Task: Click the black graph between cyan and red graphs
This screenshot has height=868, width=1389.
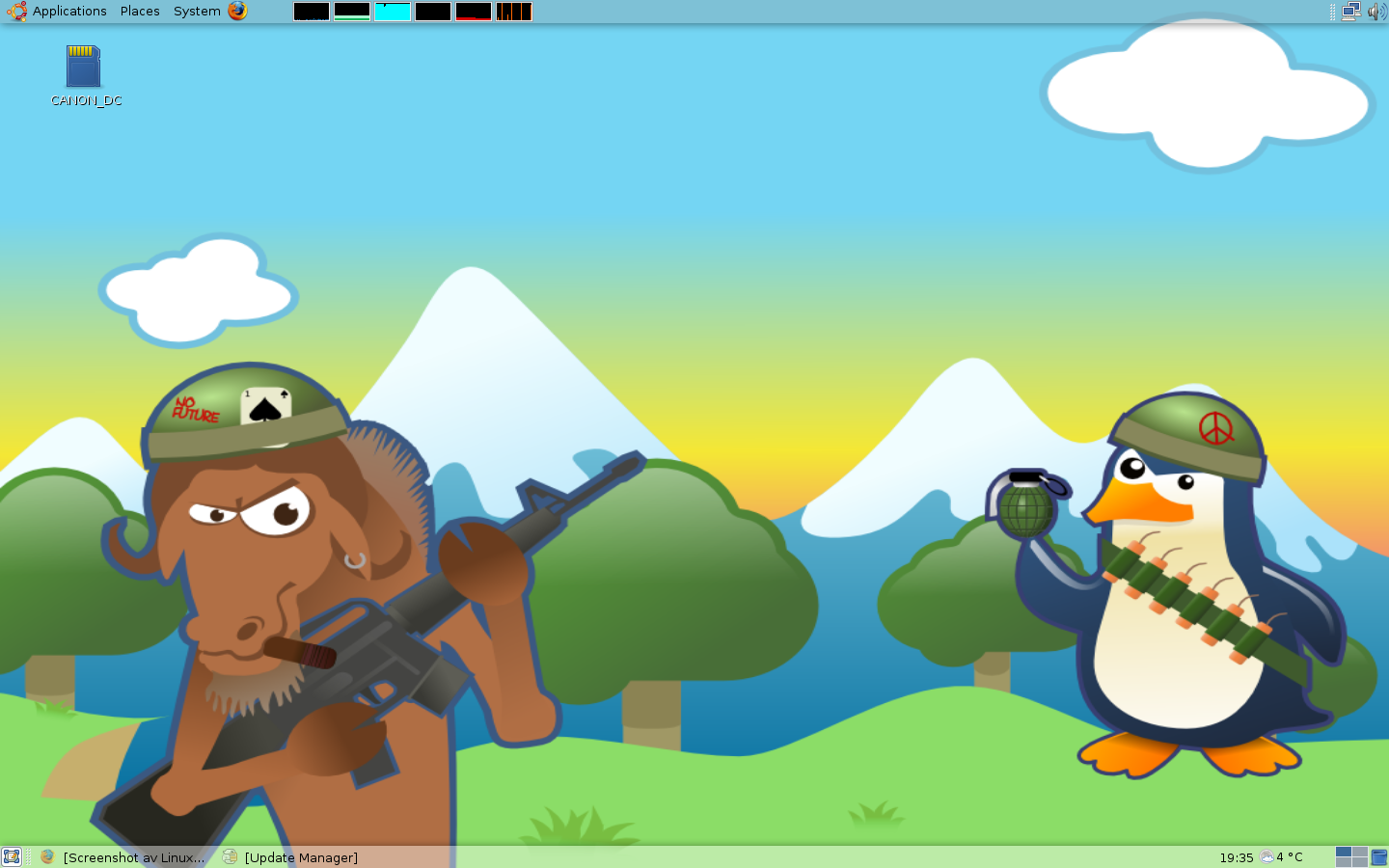Action: [x=433, y=12]
